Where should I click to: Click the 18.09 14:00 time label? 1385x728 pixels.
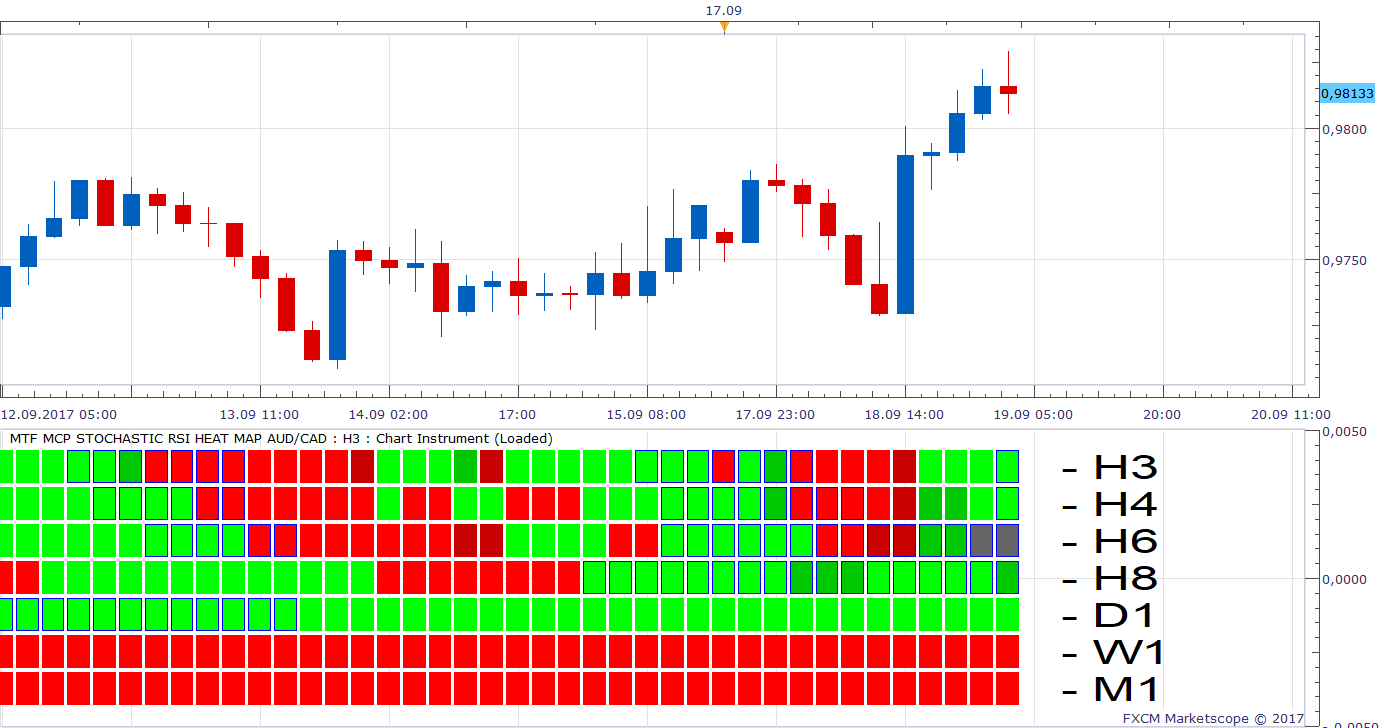point(904,414)
